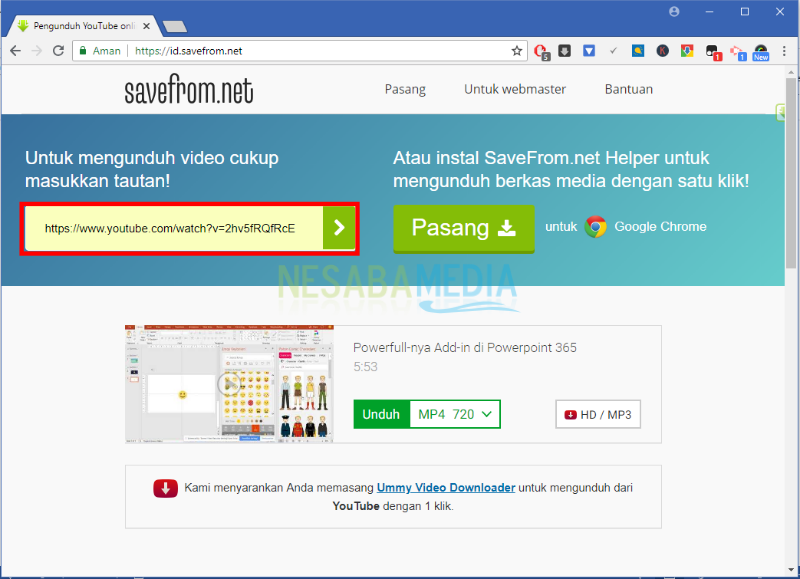Click the Aman label in address bar

point(107,51)
